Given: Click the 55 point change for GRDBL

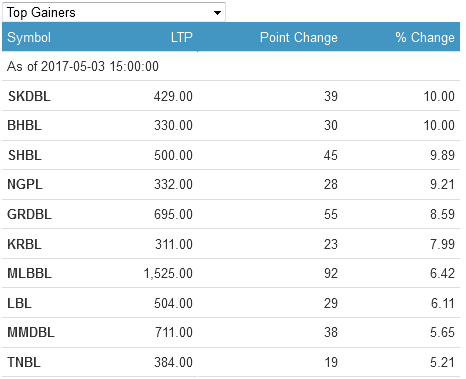Looking at the screenshot, I should [331, 214].
